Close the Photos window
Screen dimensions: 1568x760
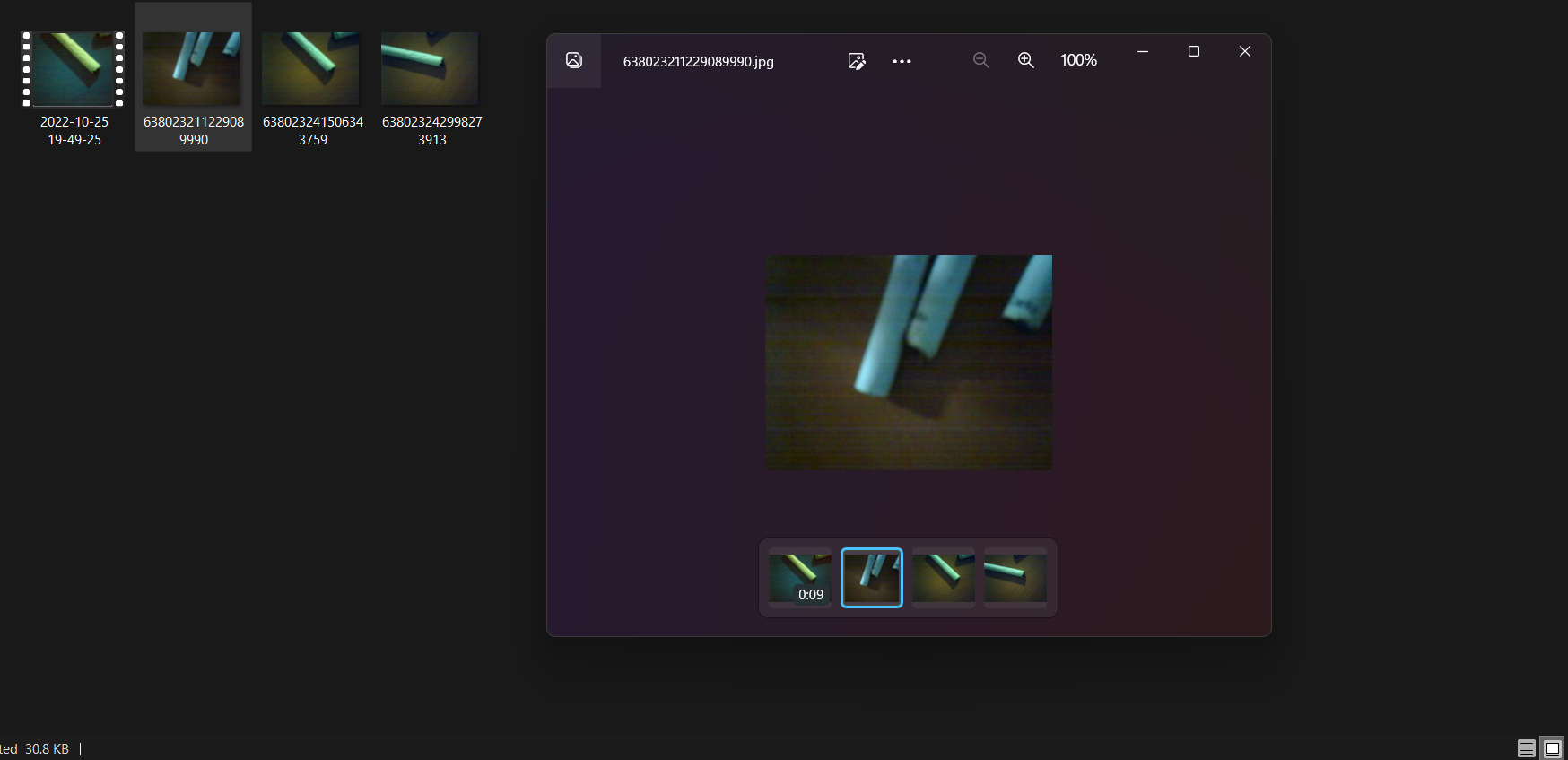1245,51
